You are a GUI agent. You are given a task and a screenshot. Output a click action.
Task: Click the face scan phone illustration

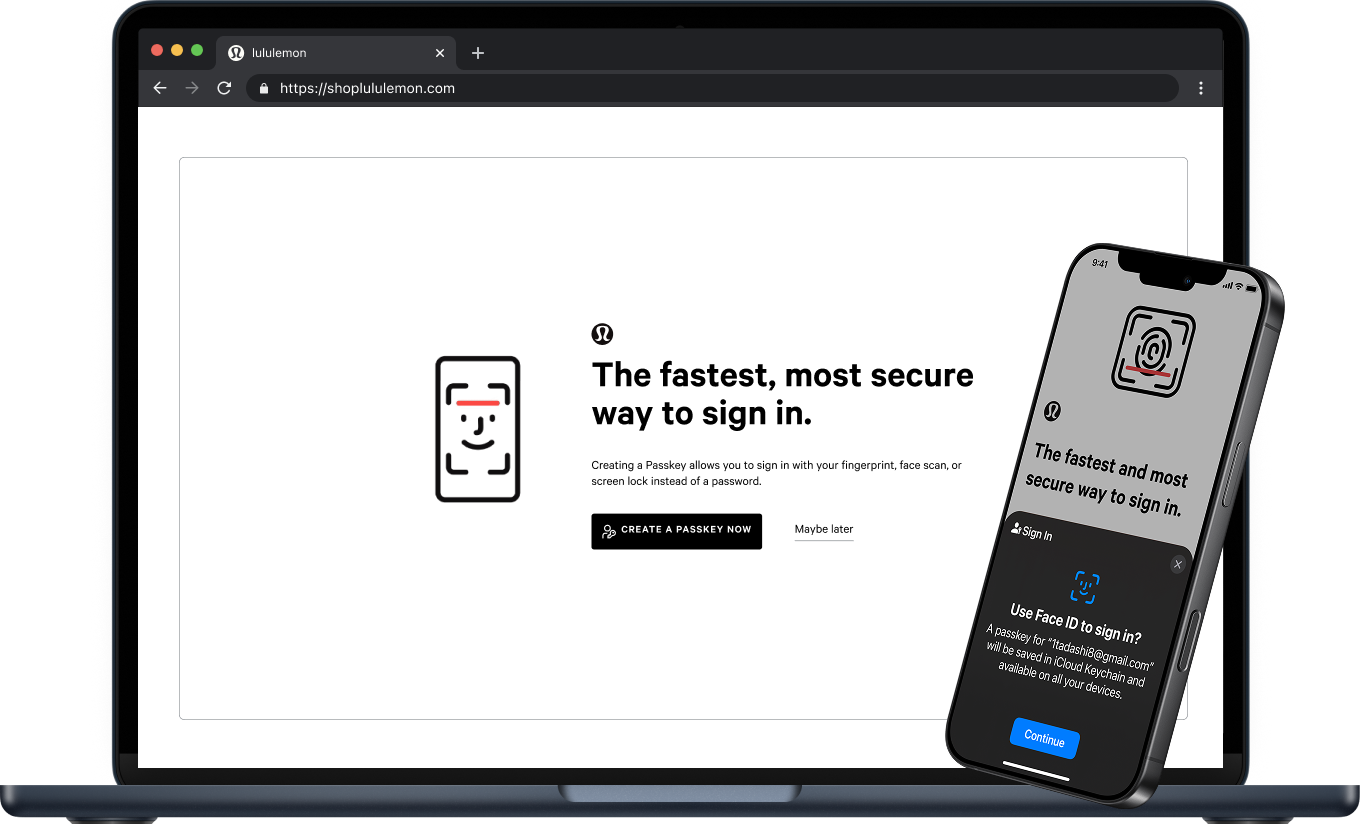478,429
